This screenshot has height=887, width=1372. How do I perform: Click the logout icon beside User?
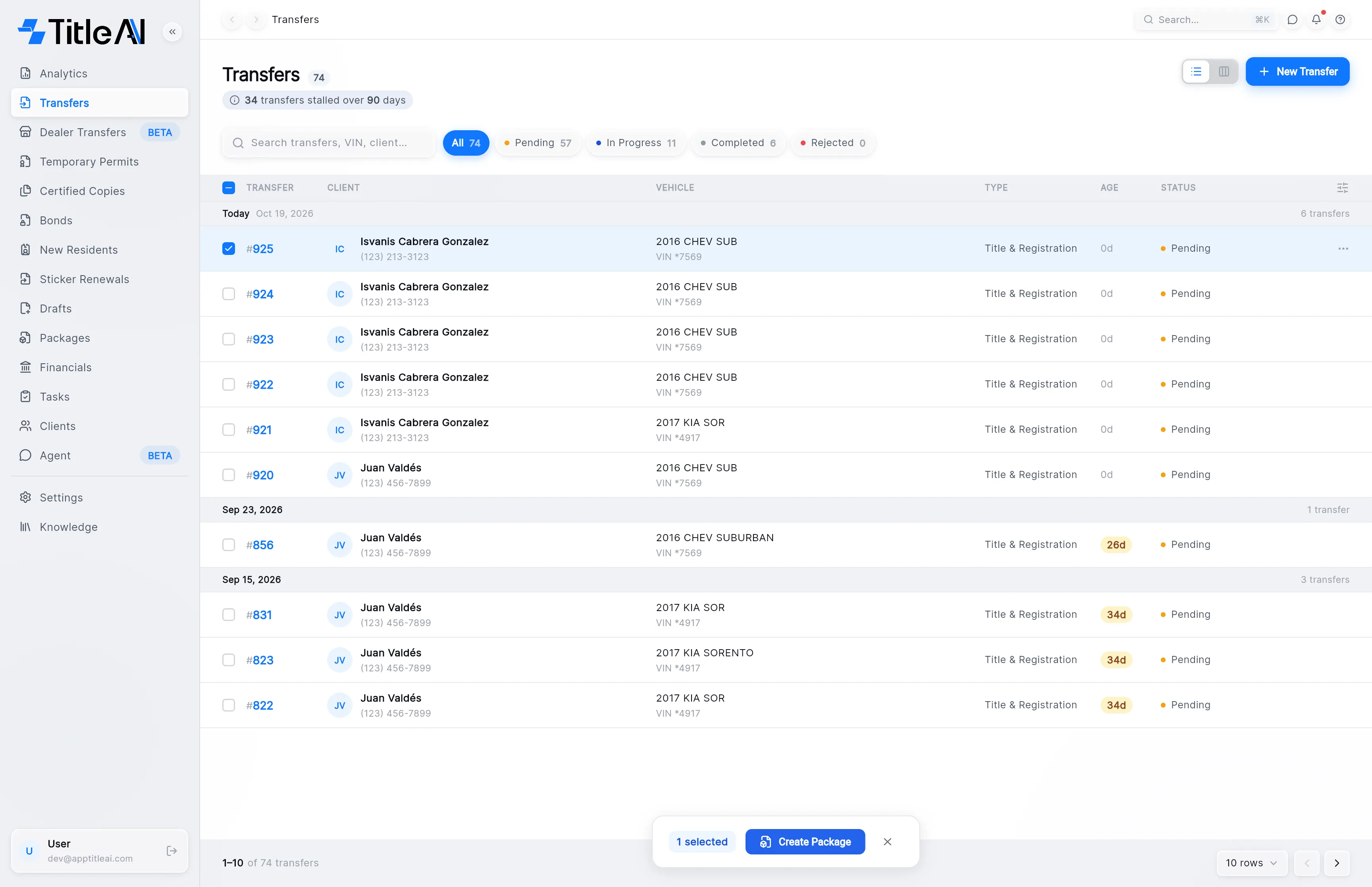click(171, 851)
